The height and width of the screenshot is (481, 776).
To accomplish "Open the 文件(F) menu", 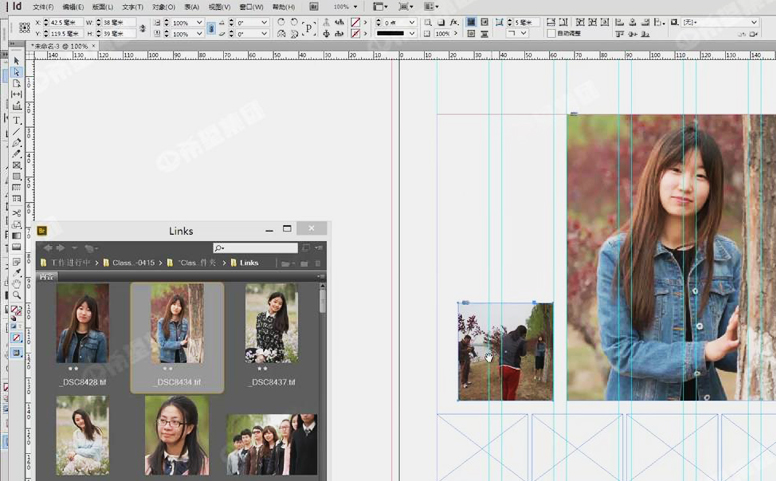I will coord(43,7).
